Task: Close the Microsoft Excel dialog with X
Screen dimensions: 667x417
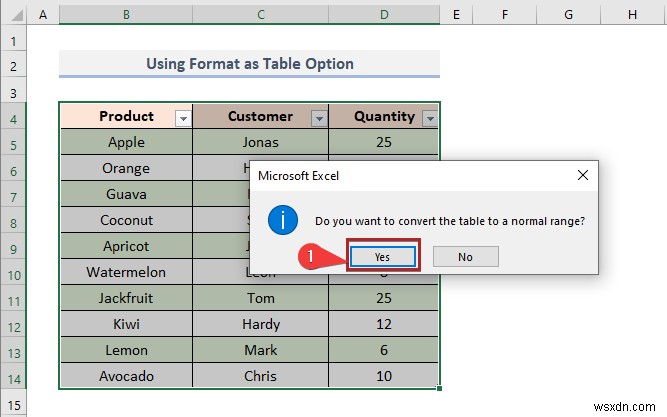Action: (583, 175)
